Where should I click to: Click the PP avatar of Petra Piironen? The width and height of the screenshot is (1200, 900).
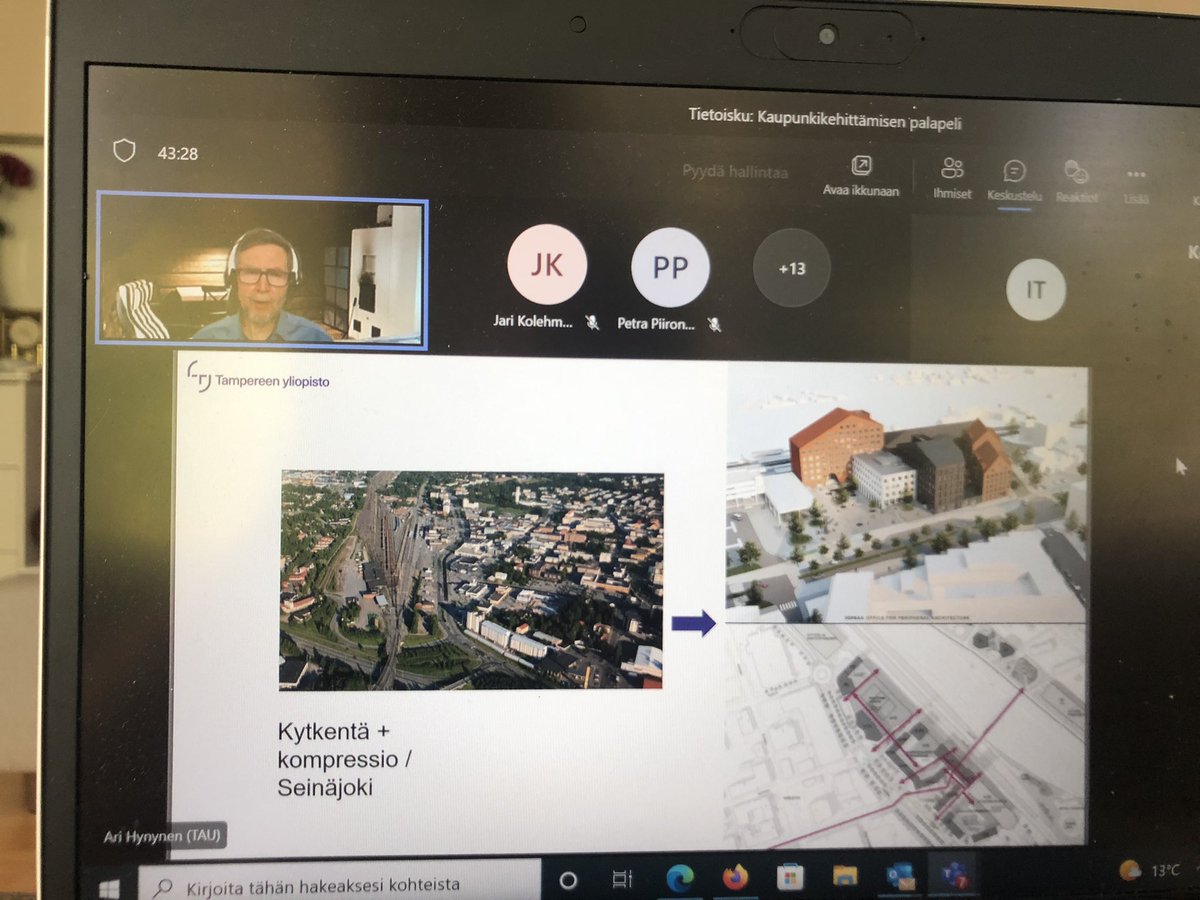tap(670, 267)
